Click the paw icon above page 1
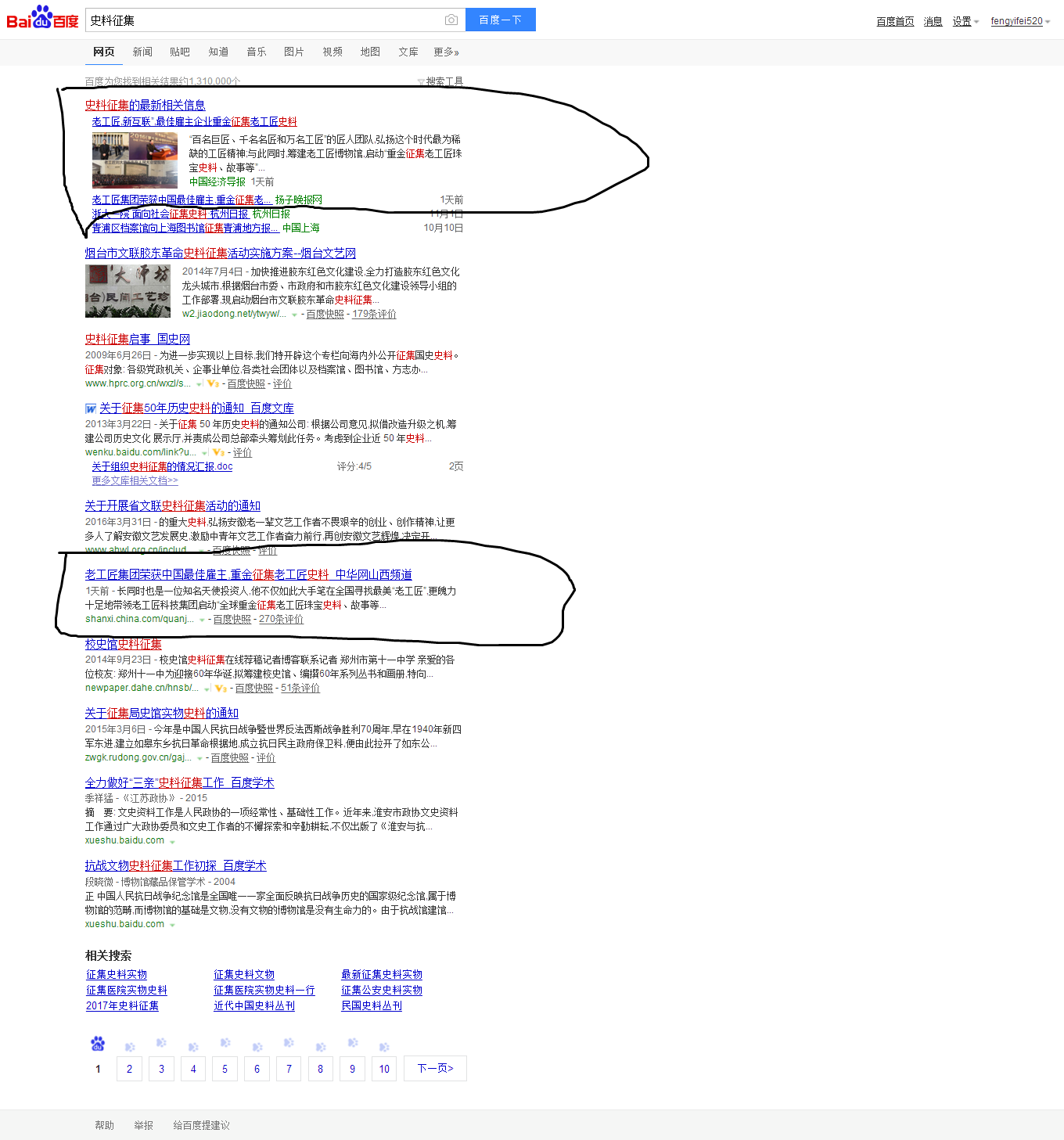 click(x=98, y=1044)
